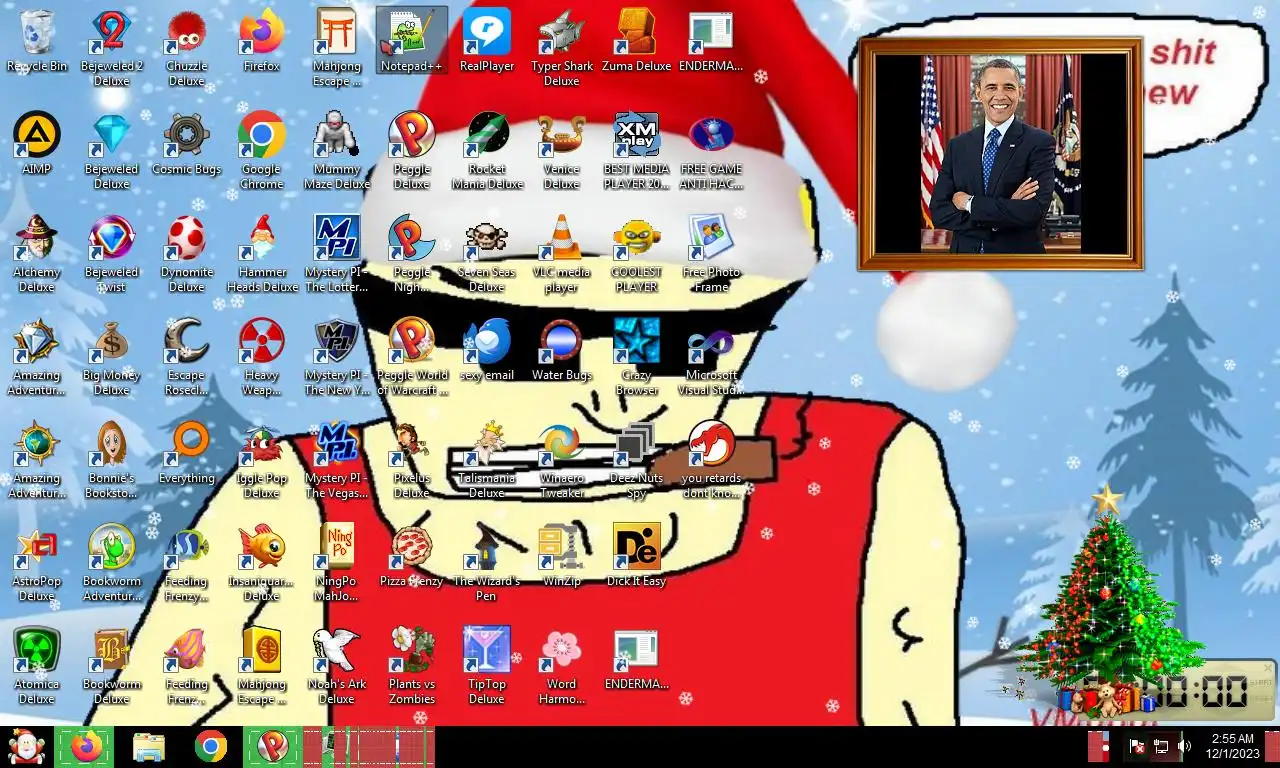Select the Notepad++ desktop icon
Image resolution: width=1280 pixels, height=768 pixels.
[412, 42]
